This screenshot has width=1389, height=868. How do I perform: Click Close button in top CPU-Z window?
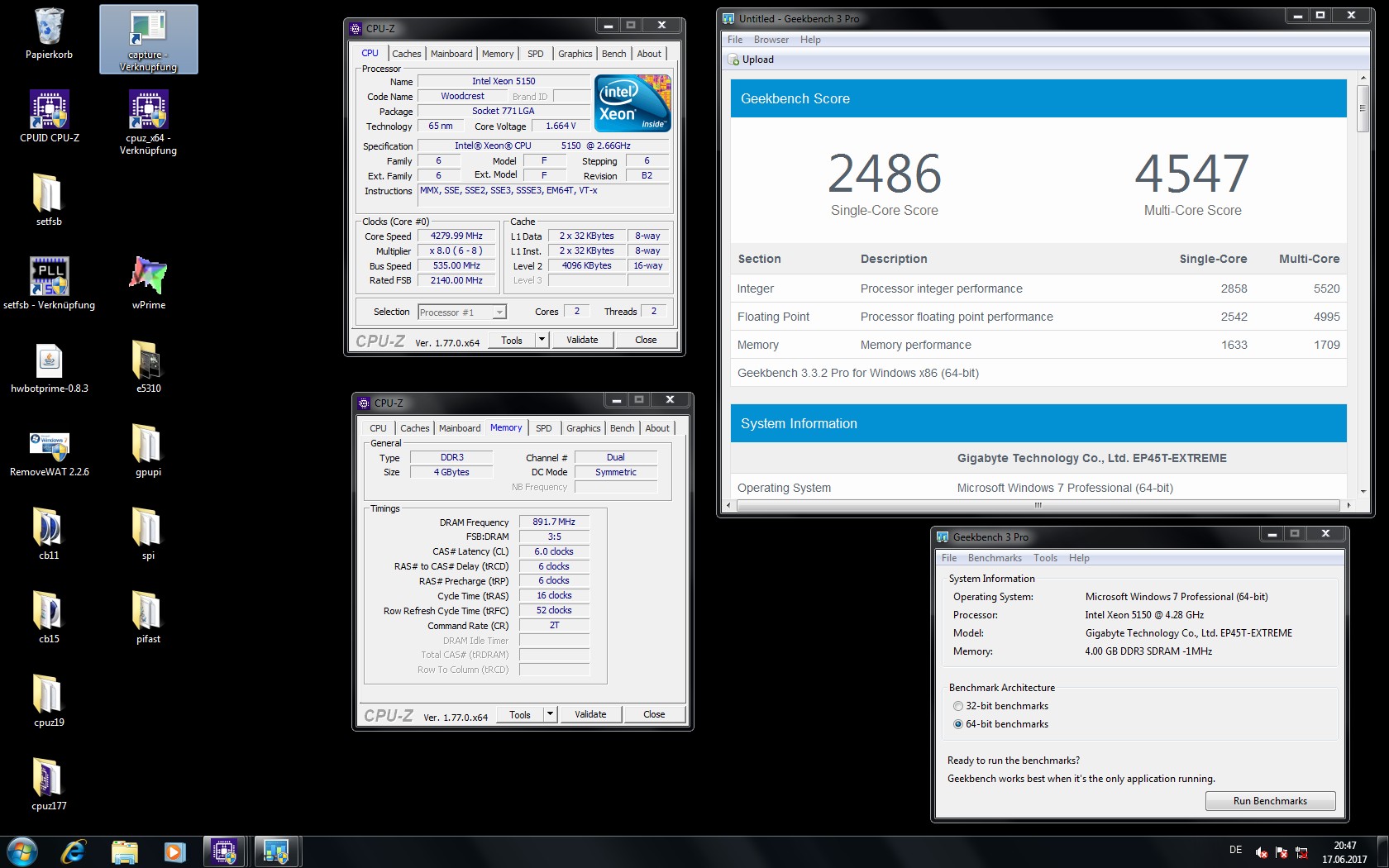click(x=646, y=340)
